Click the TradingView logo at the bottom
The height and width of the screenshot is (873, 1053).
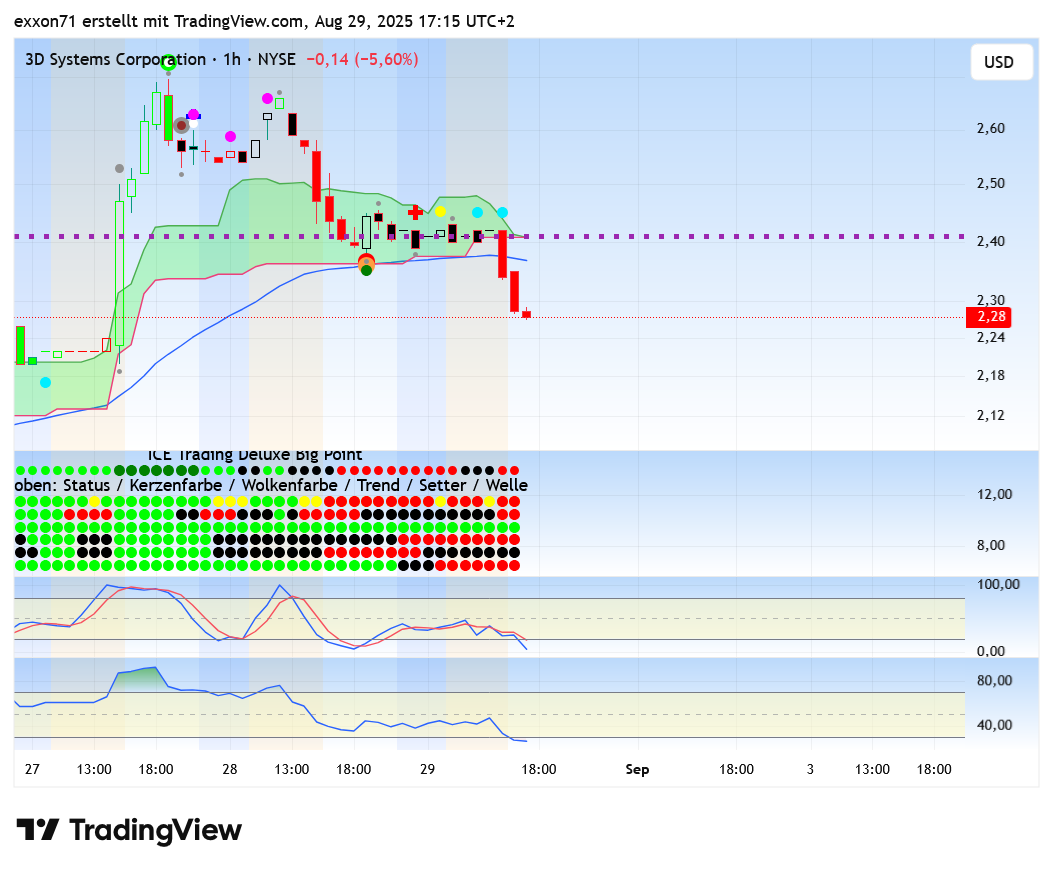point(129,830)
